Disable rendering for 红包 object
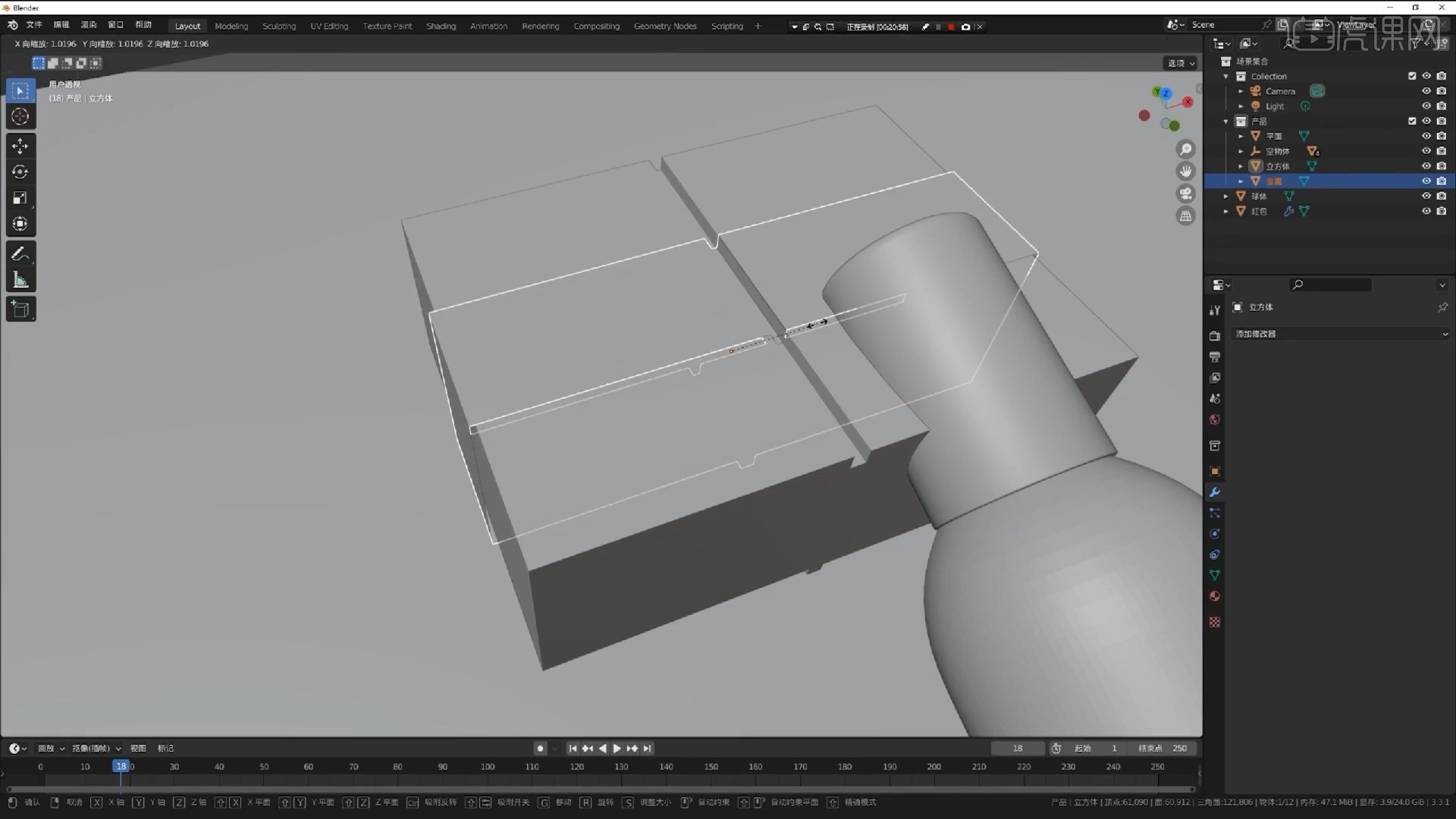 pos(1442,211)
